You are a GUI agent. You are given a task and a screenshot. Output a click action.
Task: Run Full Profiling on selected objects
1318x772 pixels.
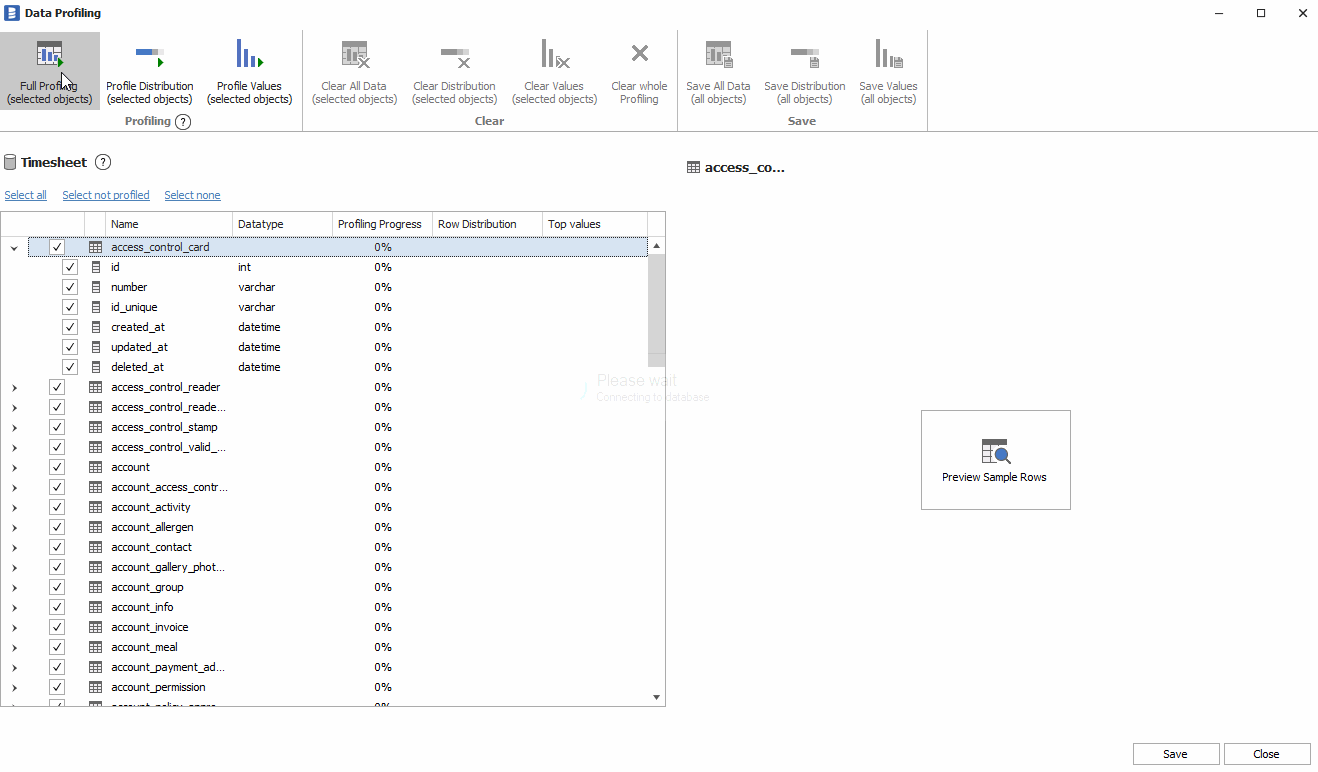click(x=47, y=70)
